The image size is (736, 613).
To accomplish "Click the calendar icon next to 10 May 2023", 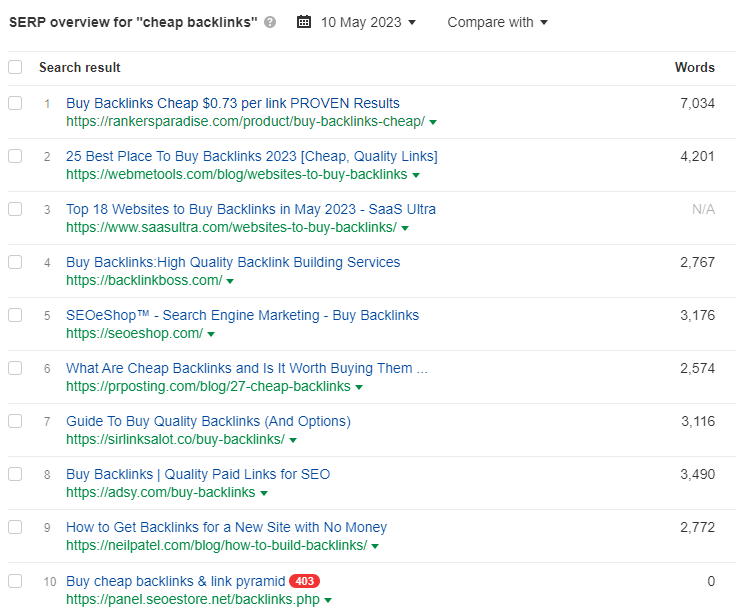I will click(304, 22).
